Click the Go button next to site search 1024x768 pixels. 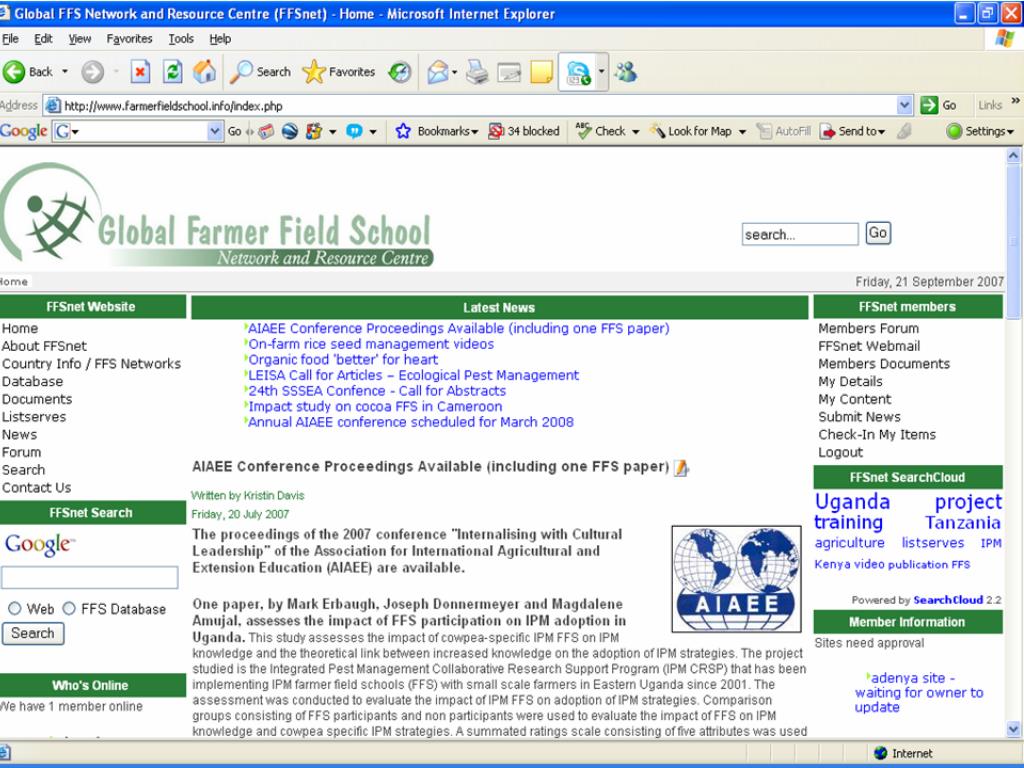pyautogui.click(x=878, y=233)
